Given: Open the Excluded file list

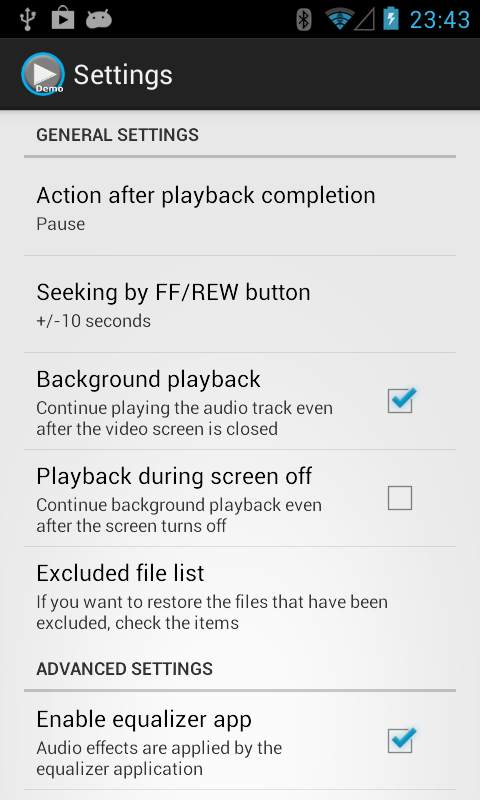Looking at the screenshot, I should click(240, 596).
